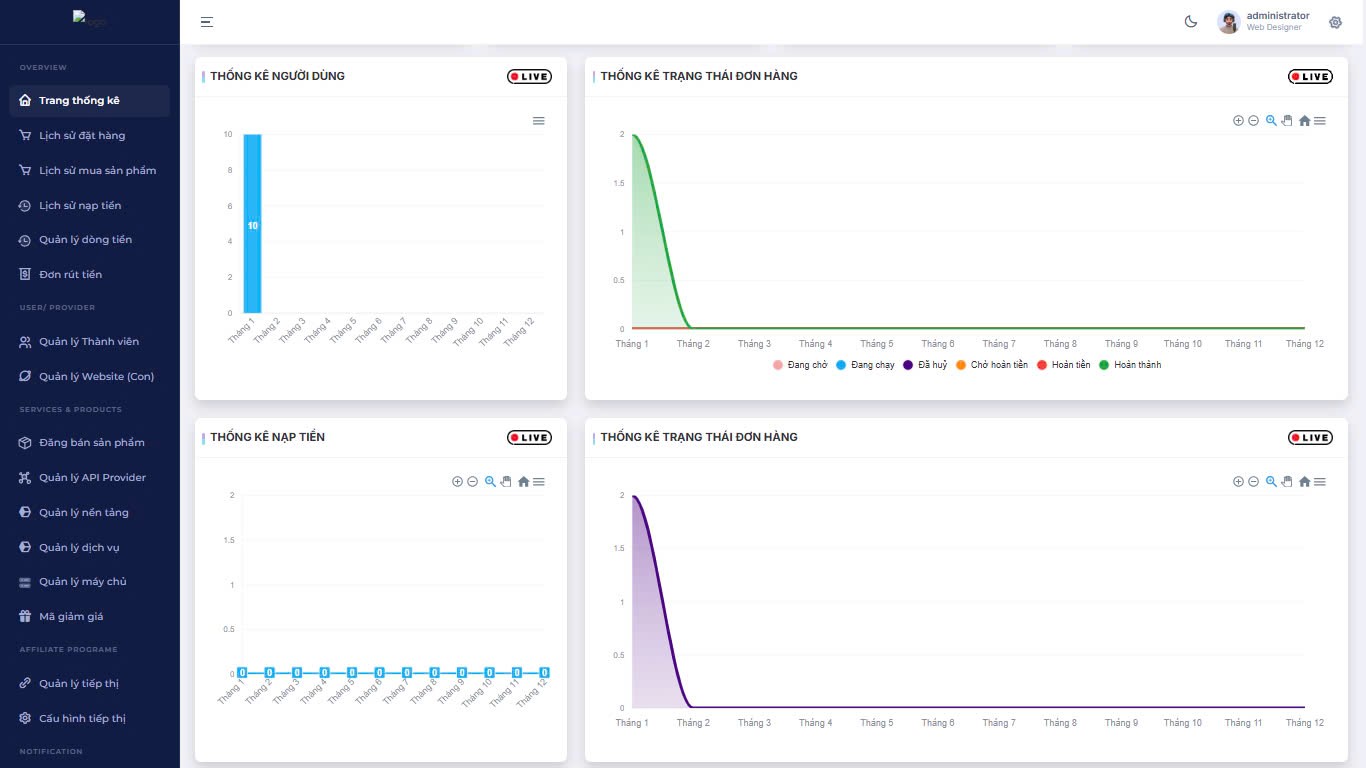Viewport: 1366px width, 768px height.
Task: Open export menu on top order chart
Action: 1320,121
